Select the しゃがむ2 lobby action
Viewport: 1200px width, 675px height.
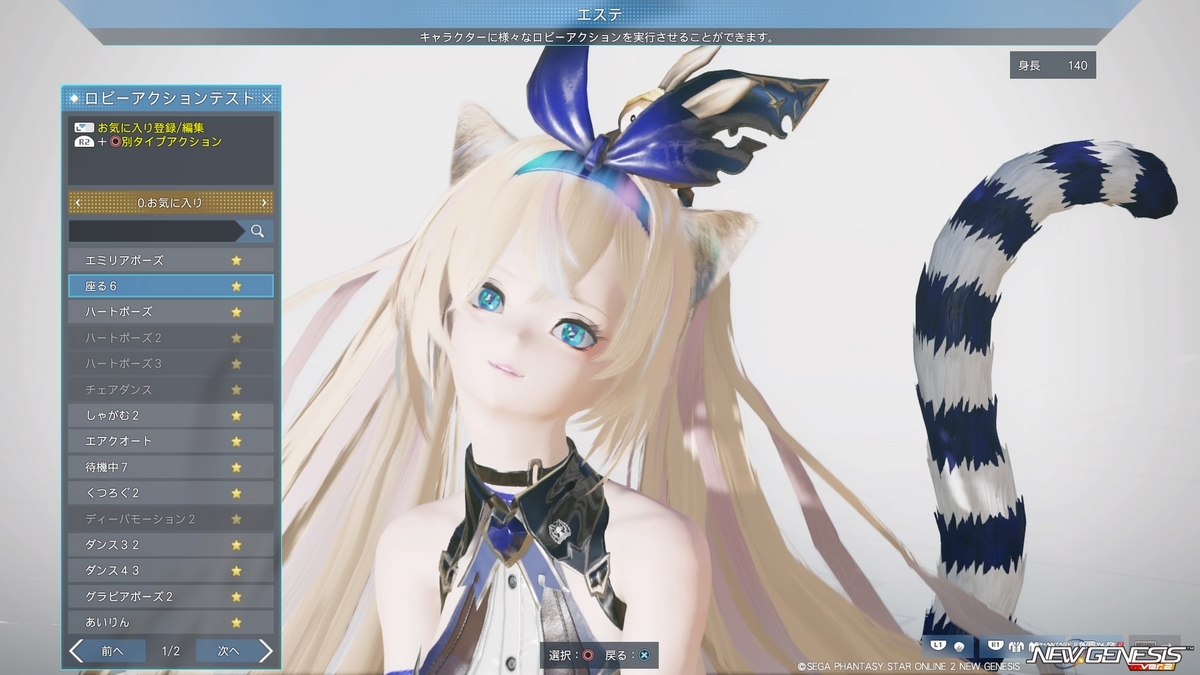click(x=171, y=416)
